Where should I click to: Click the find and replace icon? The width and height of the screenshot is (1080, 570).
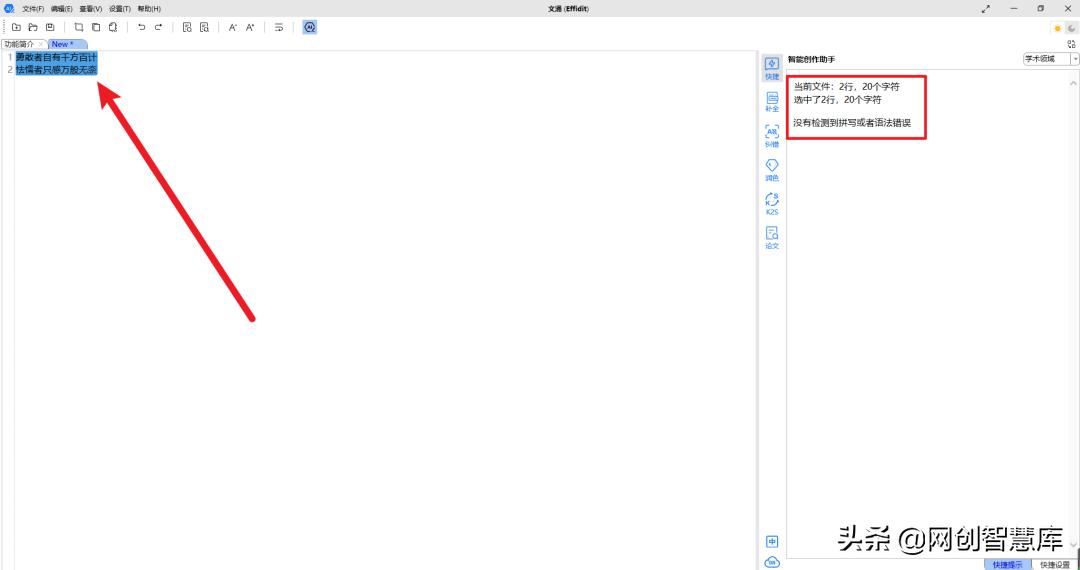tap(204, 28)
